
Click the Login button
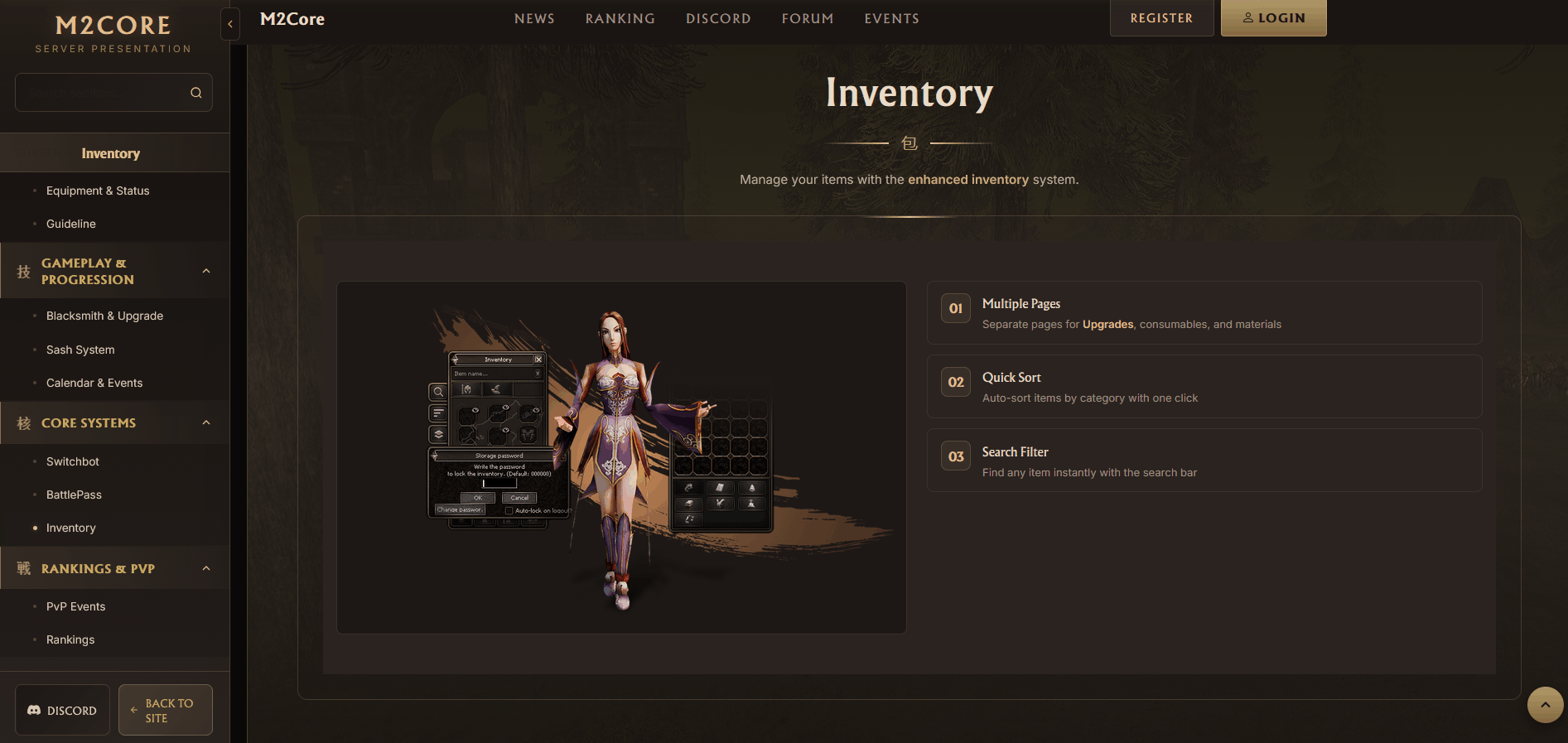coord(1274,18)
